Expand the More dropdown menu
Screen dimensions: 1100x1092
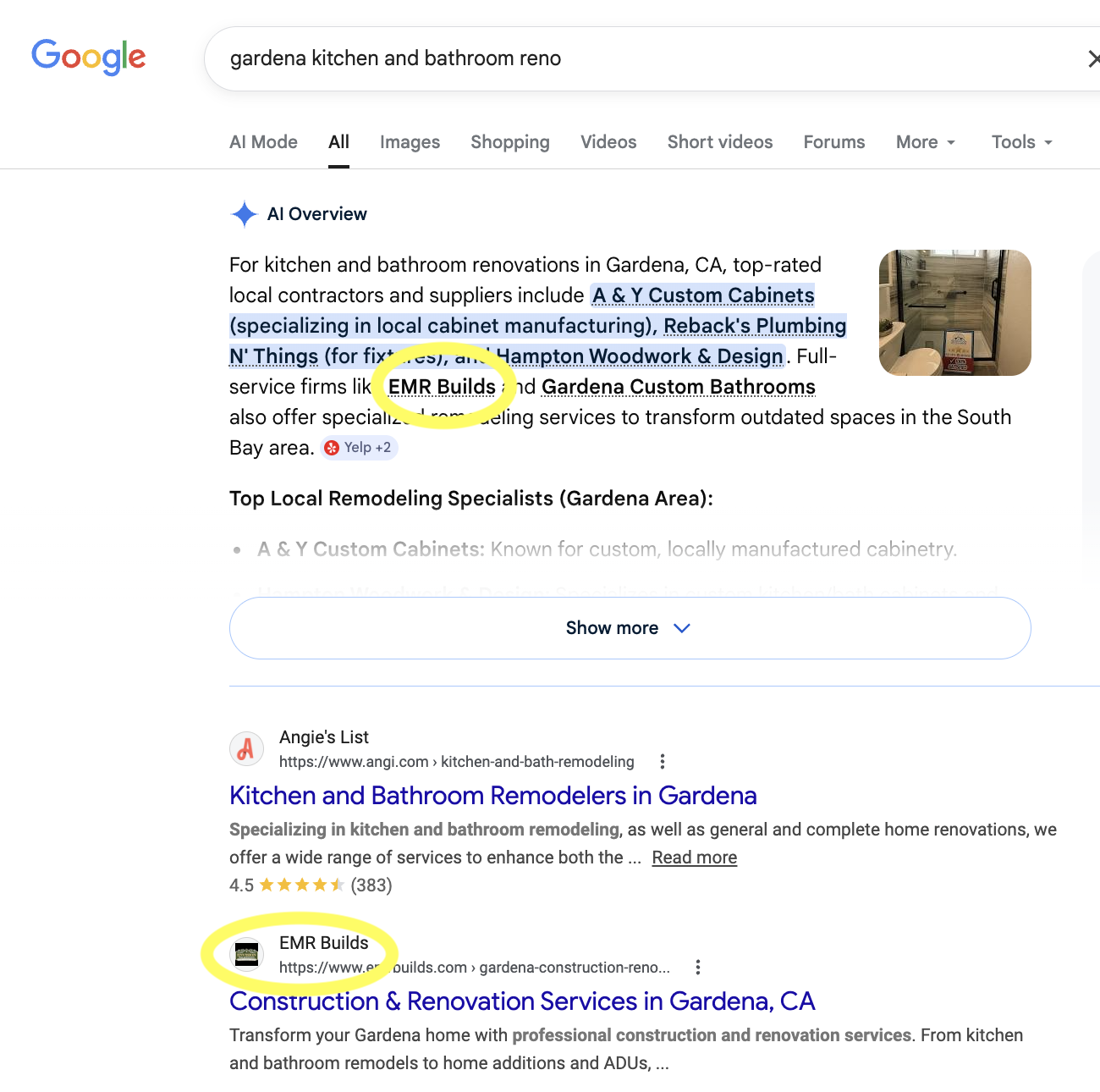pyautogui.click(x=926, y=142)
